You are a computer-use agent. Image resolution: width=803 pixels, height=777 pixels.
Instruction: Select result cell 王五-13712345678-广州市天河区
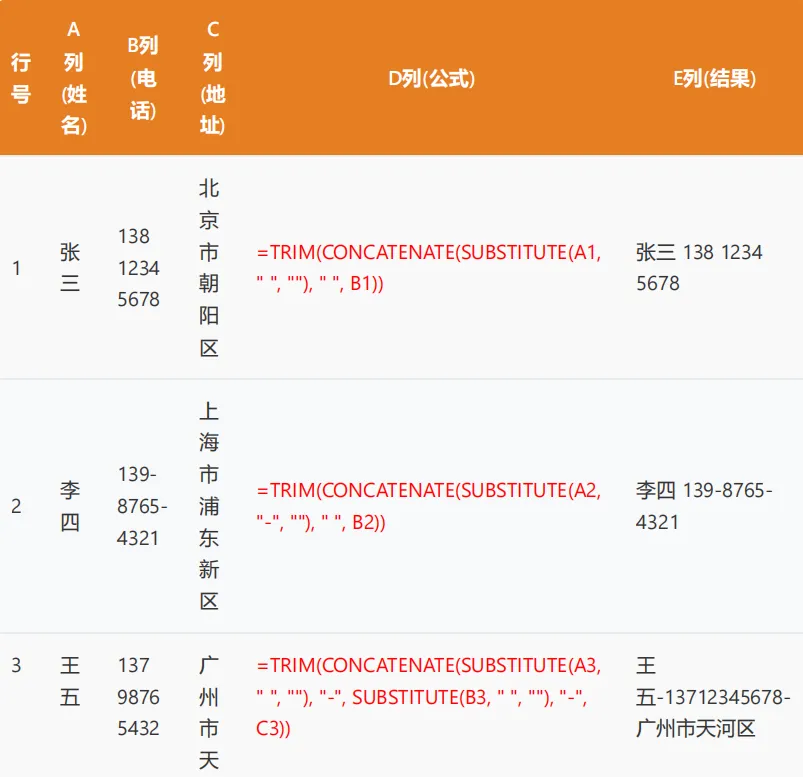713,697
